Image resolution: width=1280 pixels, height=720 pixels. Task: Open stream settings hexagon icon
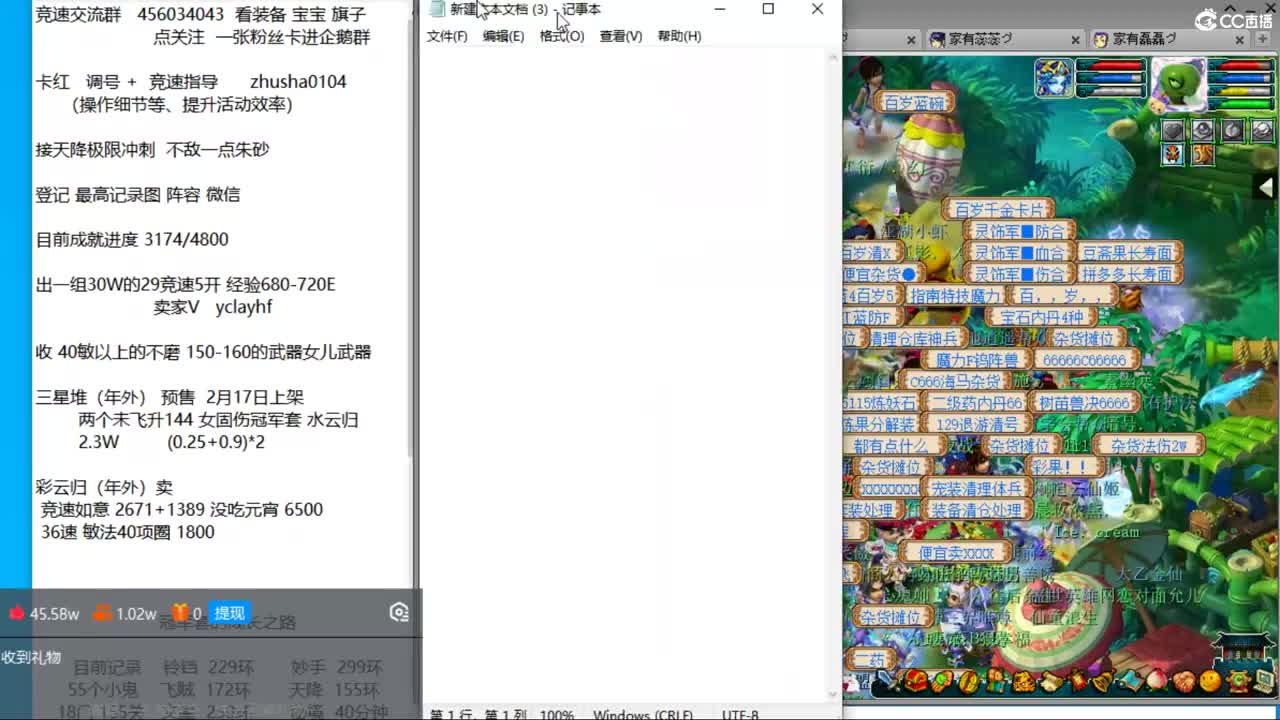pyautogui.click(x=399, y=613)
